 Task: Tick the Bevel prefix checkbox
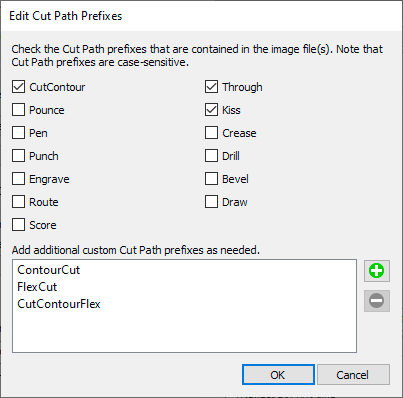211,179
